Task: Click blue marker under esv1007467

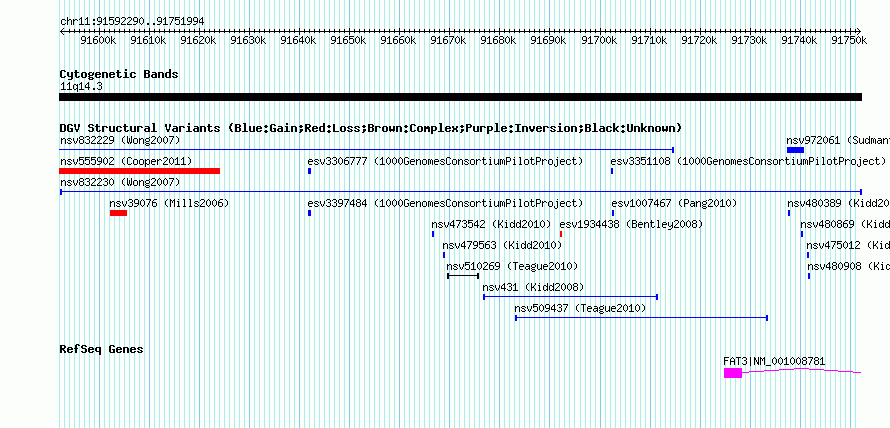Action: (x=613, y=213)
